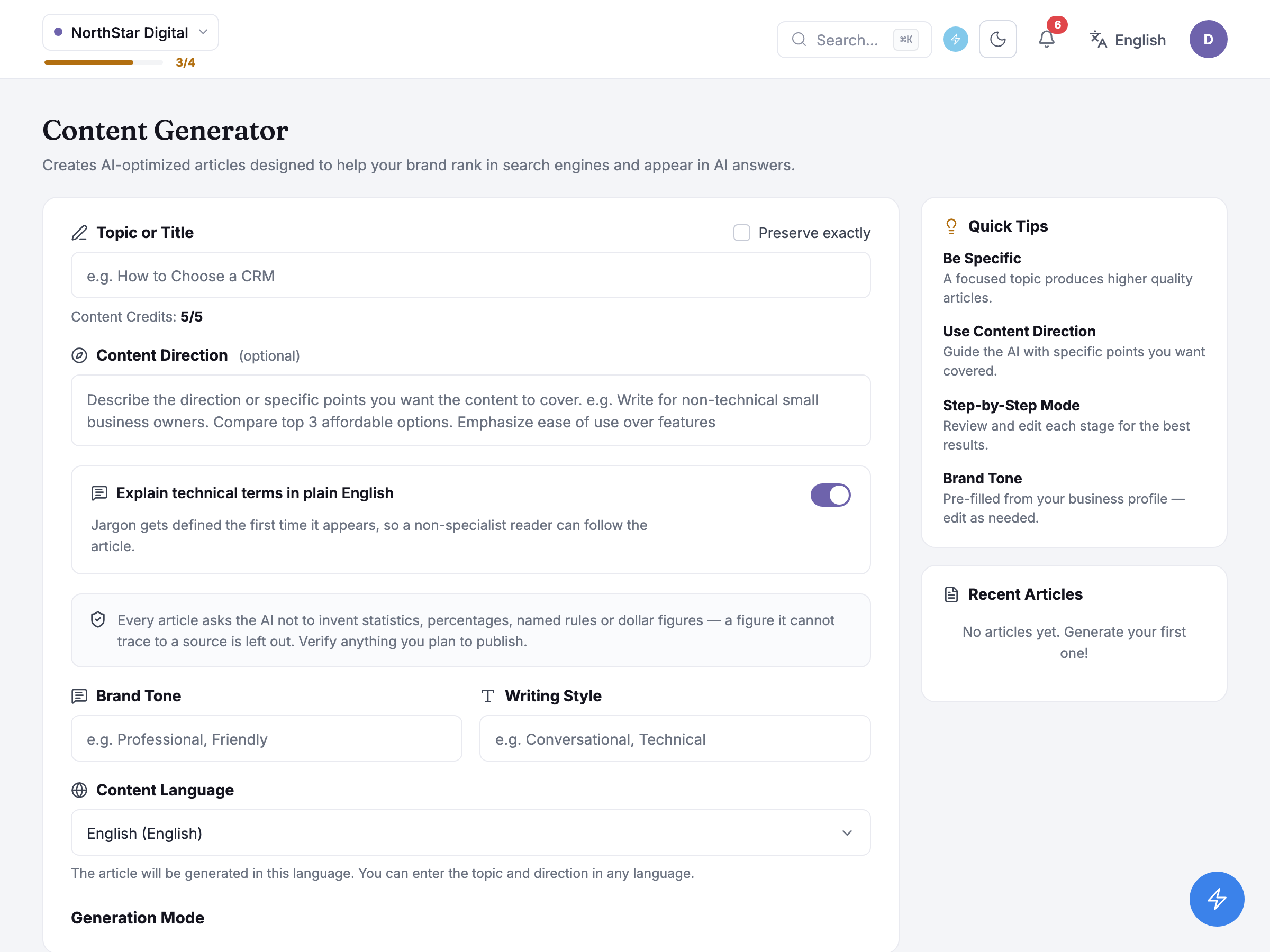Click the Use Content Direction tip heading

pos(1019,331)
